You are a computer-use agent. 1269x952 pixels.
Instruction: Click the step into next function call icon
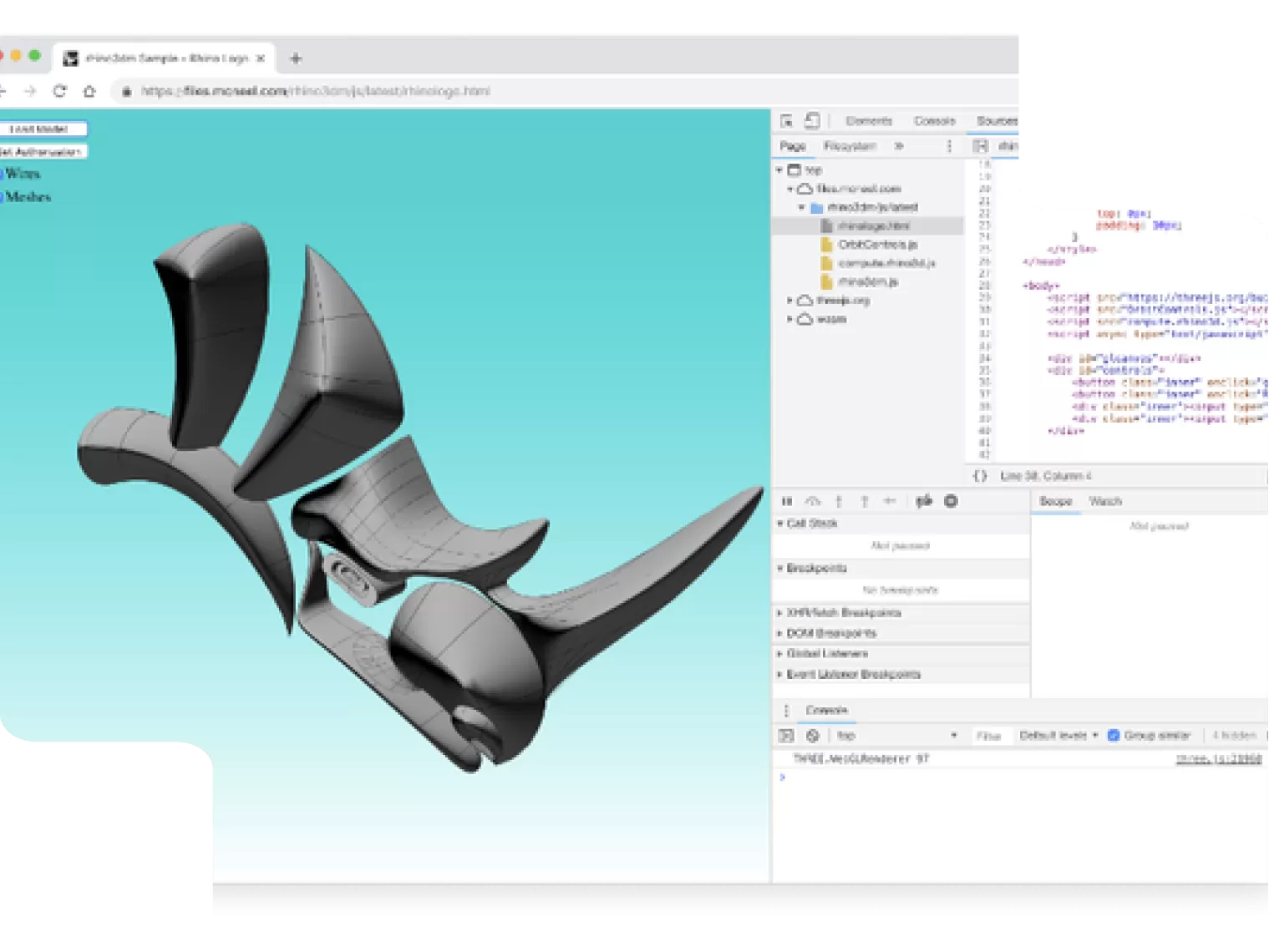[x=839, y=501]
